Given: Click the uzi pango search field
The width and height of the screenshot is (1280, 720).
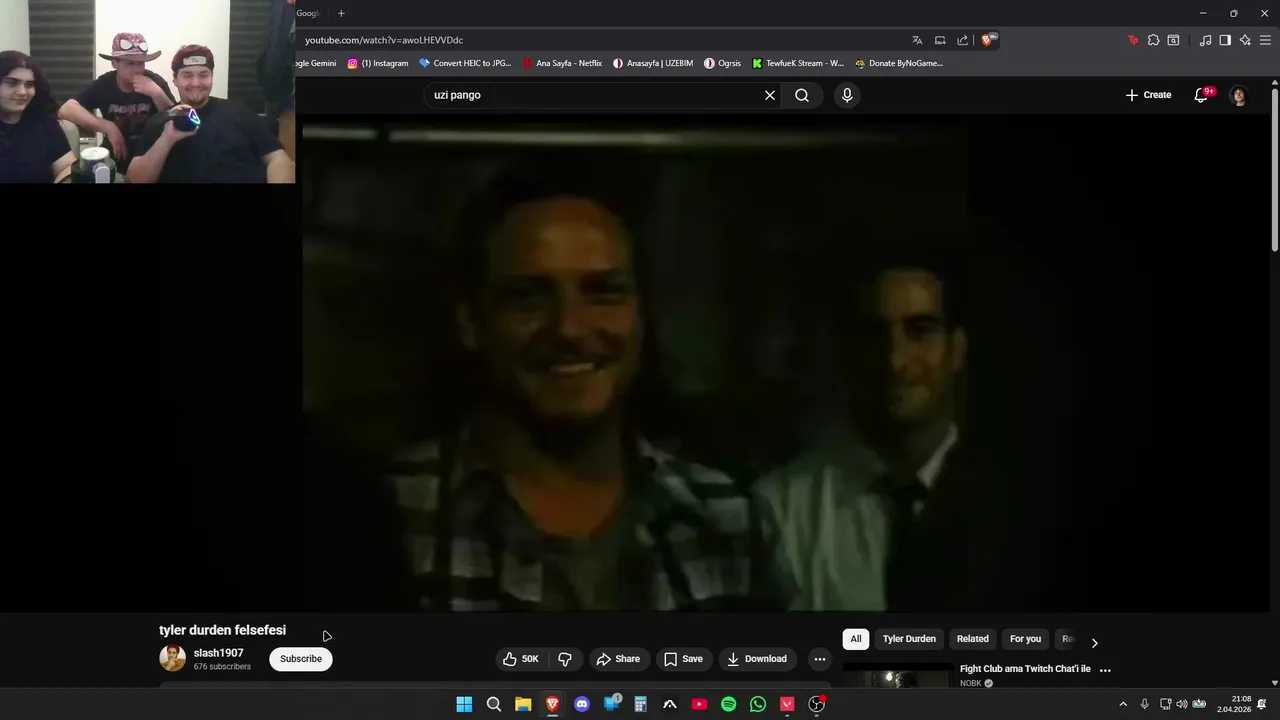Looking at the screenshot, I should 594,95.
